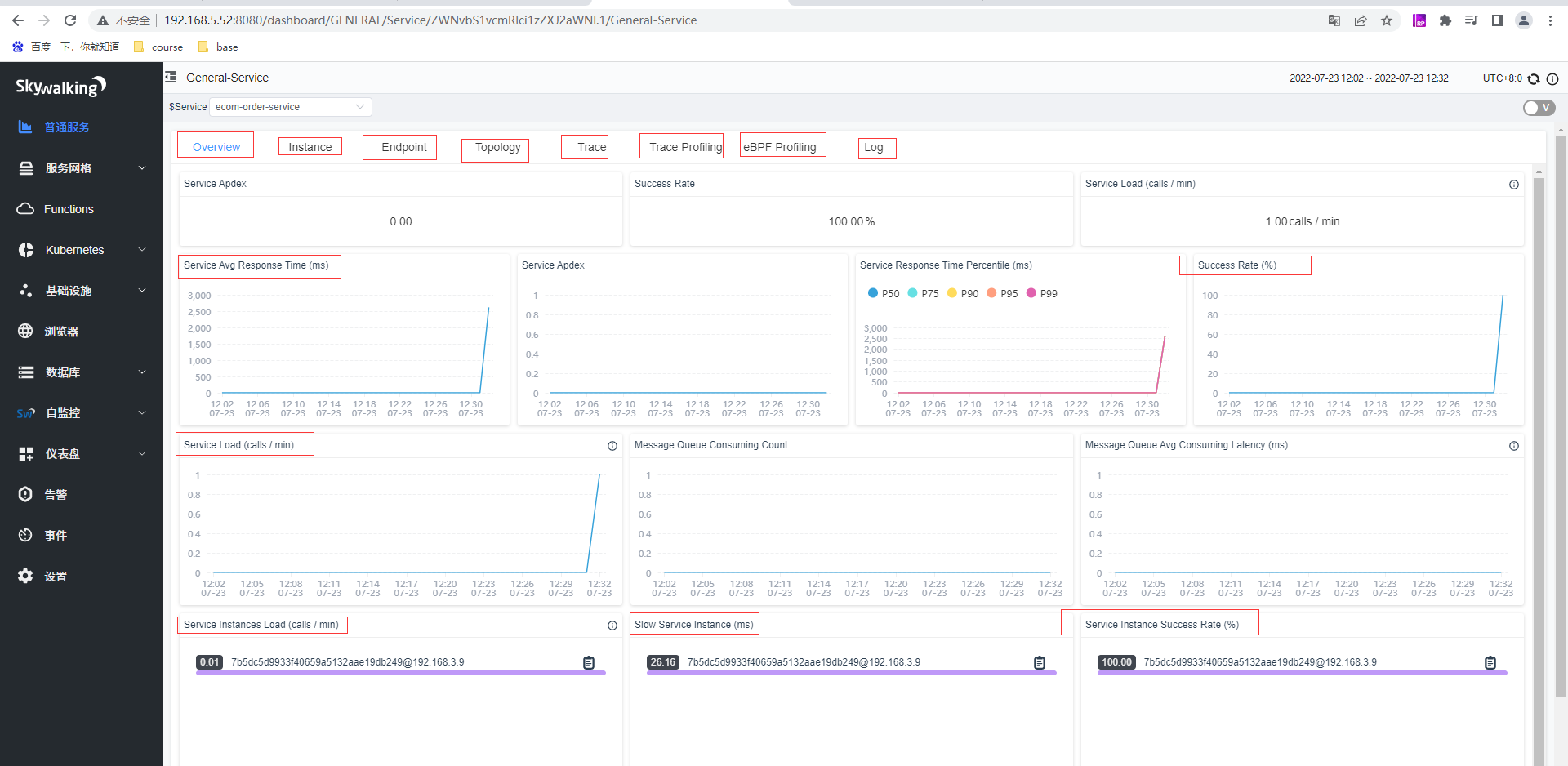Viewport: 1568px width, 766px height.
Task: Expand the Kubernetes sidebar menu
Action: (82, 250)
